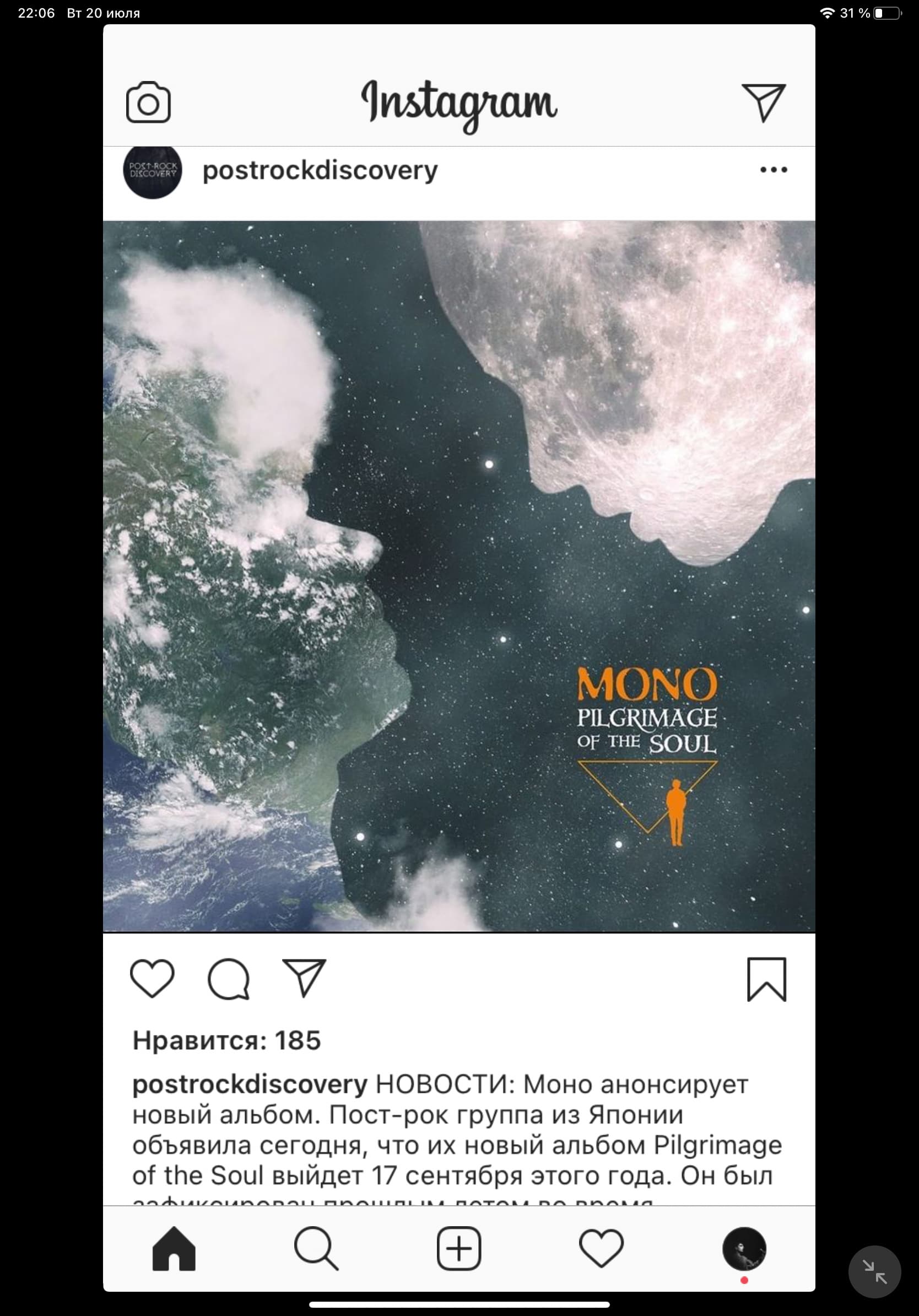Create new post with plus icon
Viewport: 919px width, 1316px height.
click(x=459, y=1248)
